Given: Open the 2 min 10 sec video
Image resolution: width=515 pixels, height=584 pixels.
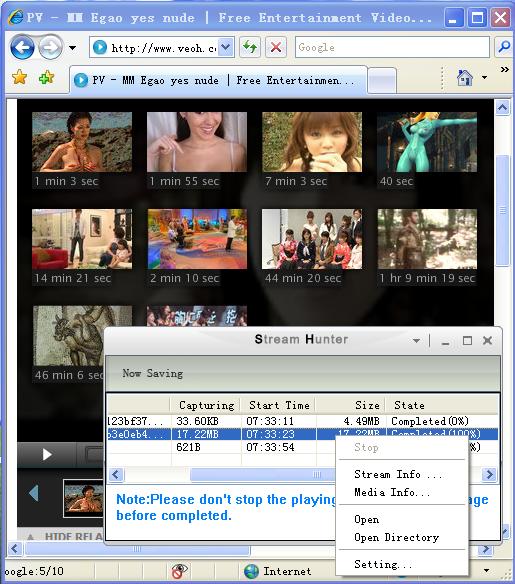Looking at the screenshot, I should 197,239.
